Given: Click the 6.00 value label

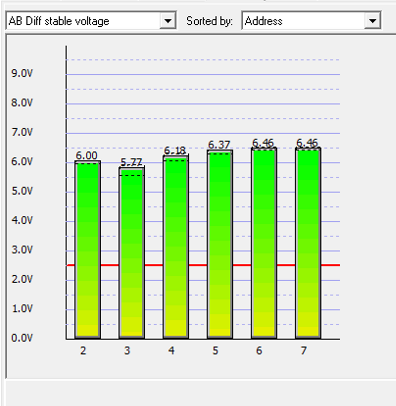Looking at the screenshot, I should click(x=87, y=155).
